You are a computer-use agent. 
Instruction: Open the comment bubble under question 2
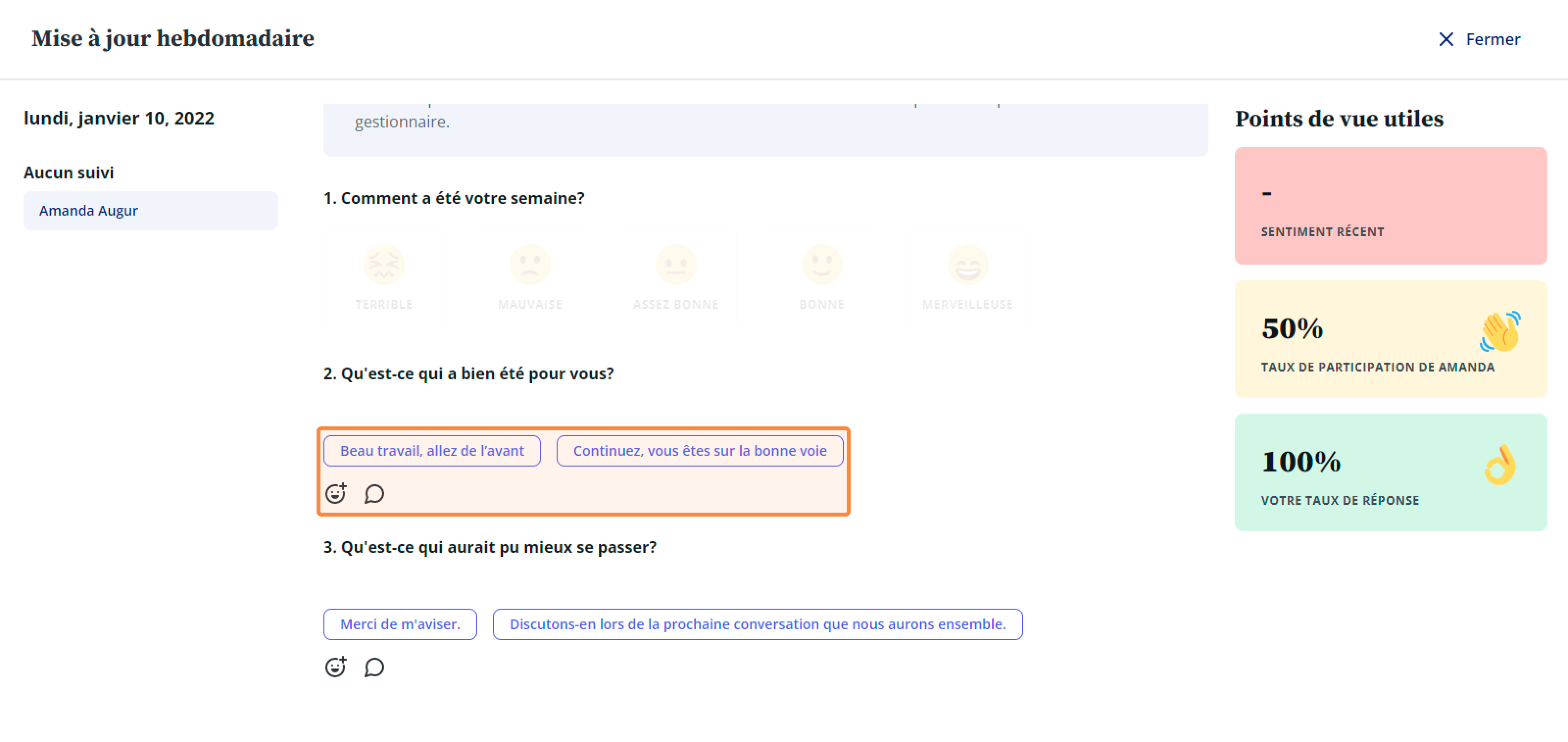374,494
